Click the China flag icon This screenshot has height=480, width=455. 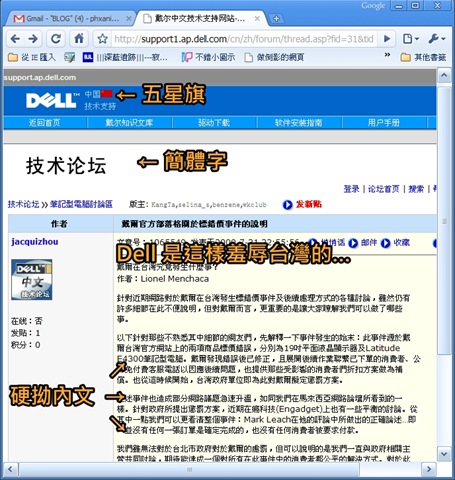[x=107, y=94]
